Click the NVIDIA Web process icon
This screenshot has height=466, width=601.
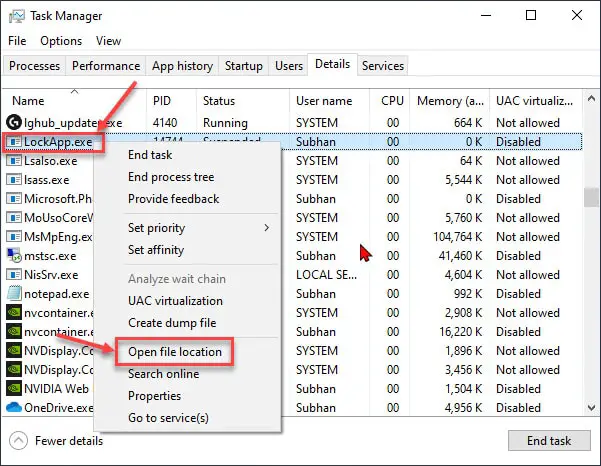14,389
